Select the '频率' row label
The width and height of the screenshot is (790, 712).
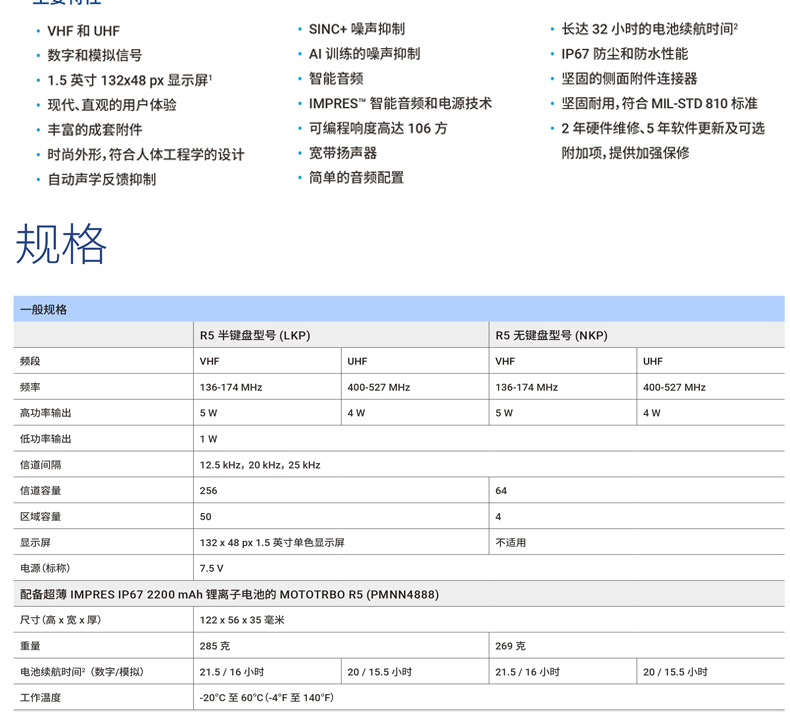point(30,387)
